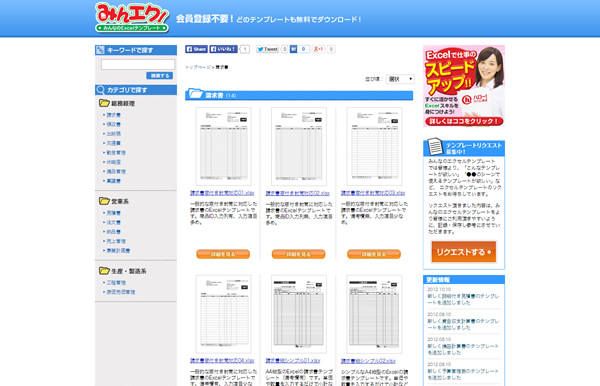
Task: Click the 請求書縦シンプル02.xlsx file link
Action: pos(368,361)
